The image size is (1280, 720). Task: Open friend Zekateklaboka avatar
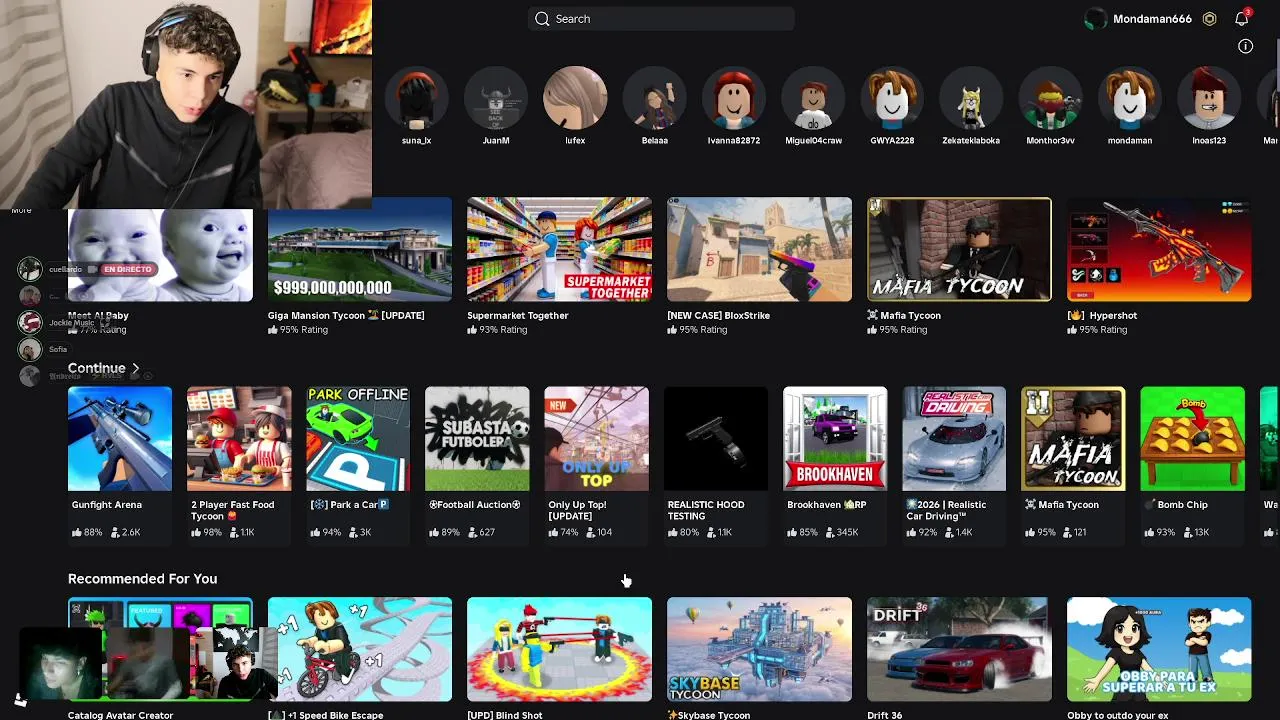coord(971,98)
